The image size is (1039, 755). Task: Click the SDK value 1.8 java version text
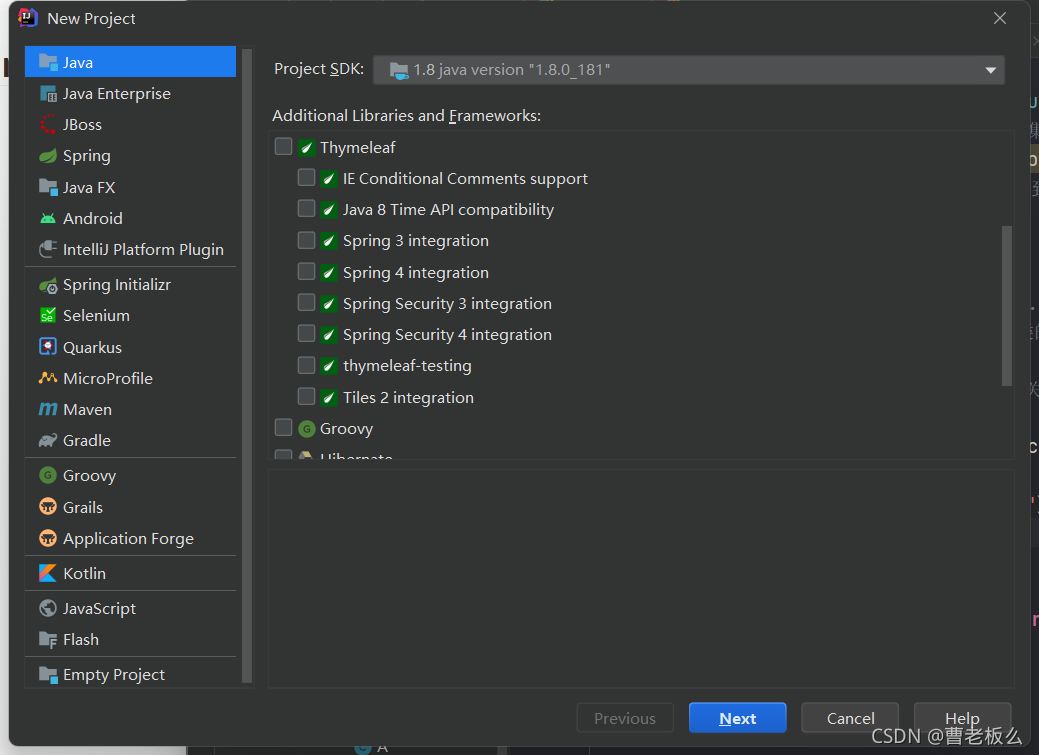tap(512, 70)
